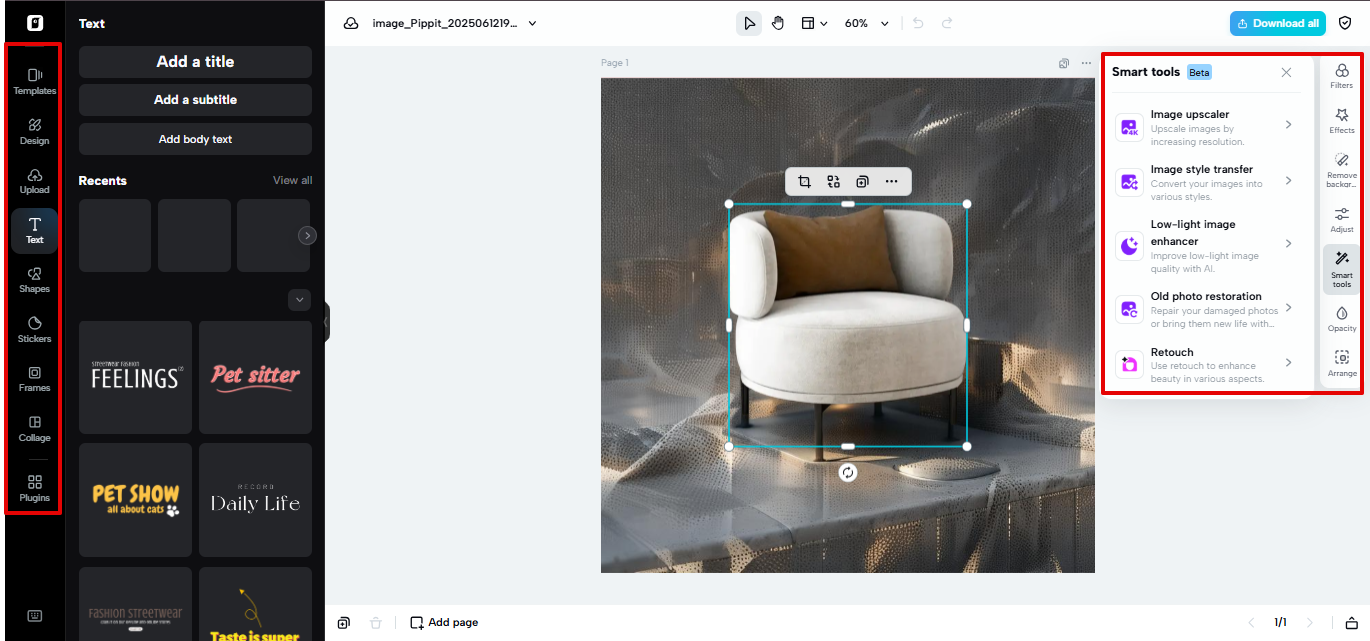The image size is (1370, 641).
Task: Open the Effects panel
Action: pyautogui.click(x=1341, y=120)
